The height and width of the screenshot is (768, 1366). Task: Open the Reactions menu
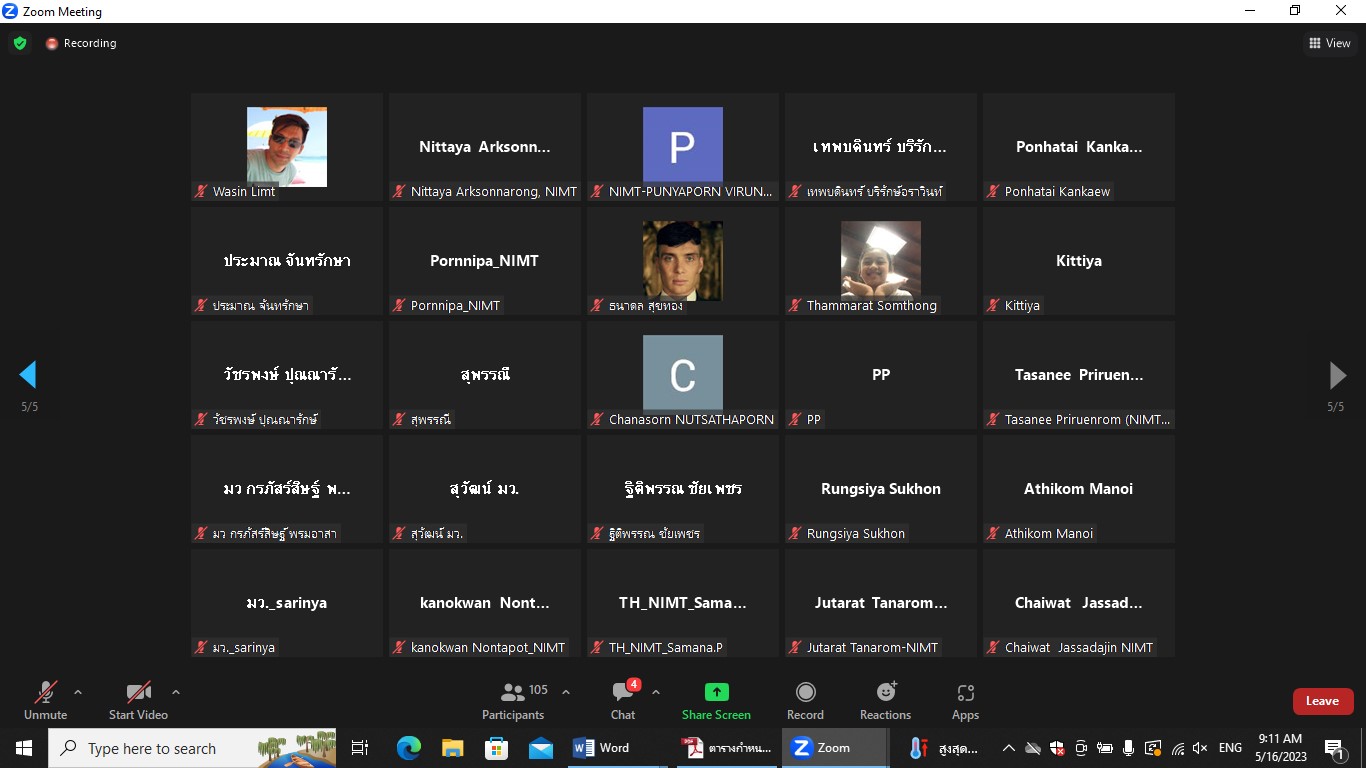tap(885, 700)
